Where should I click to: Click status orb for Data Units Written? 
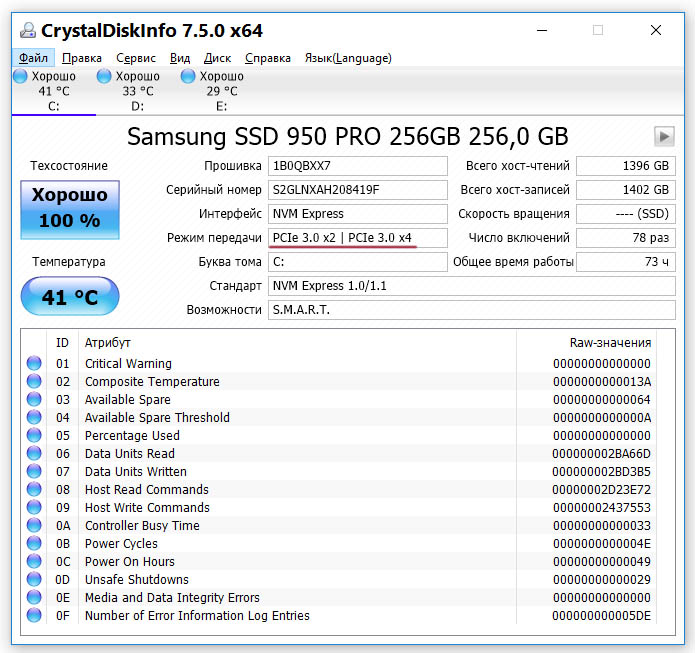pos(34,471)
